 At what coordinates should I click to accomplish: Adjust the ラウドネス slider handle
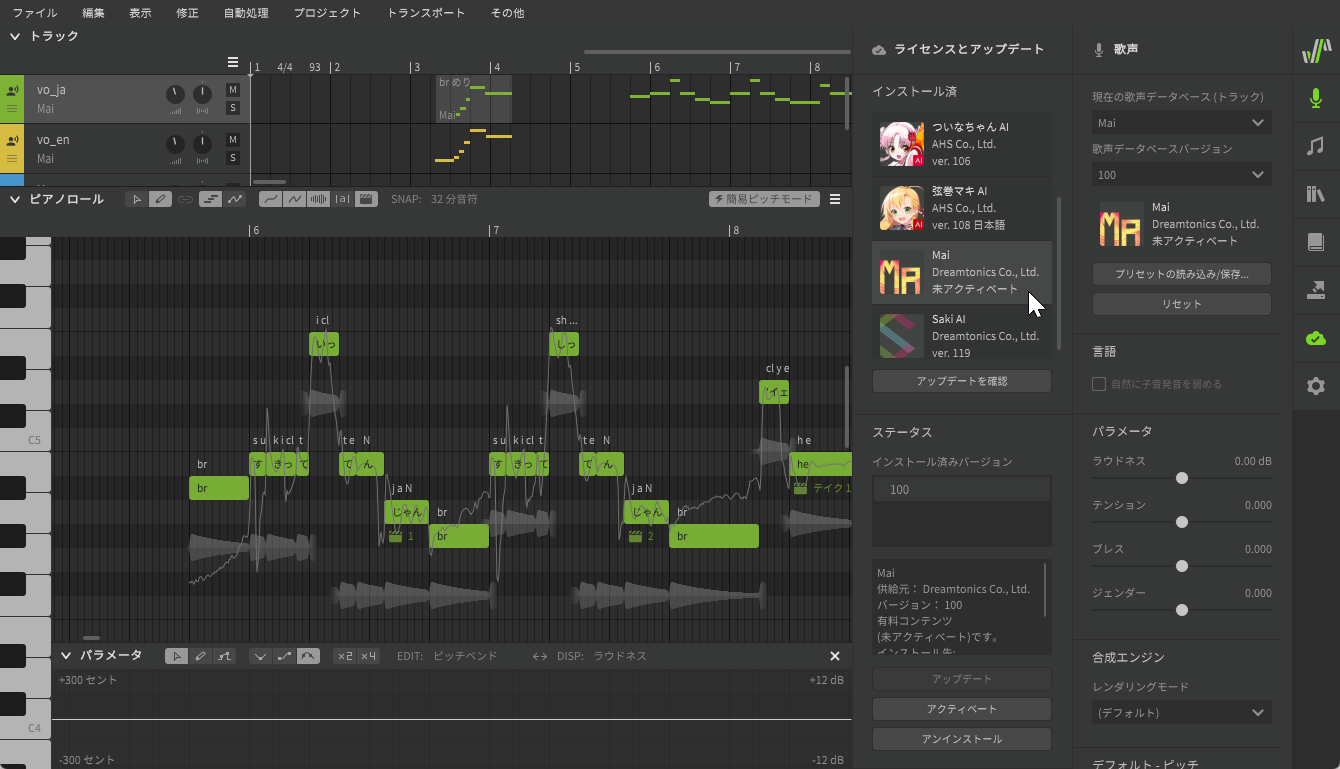1182,478
